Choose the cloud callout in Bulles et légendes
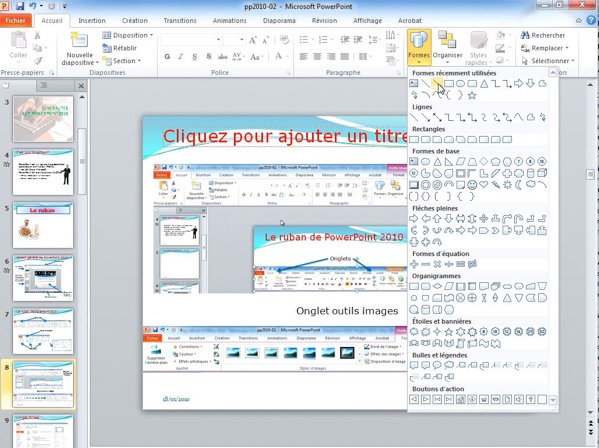This screenshot has width=599, height=448. [x=449, y=366]
